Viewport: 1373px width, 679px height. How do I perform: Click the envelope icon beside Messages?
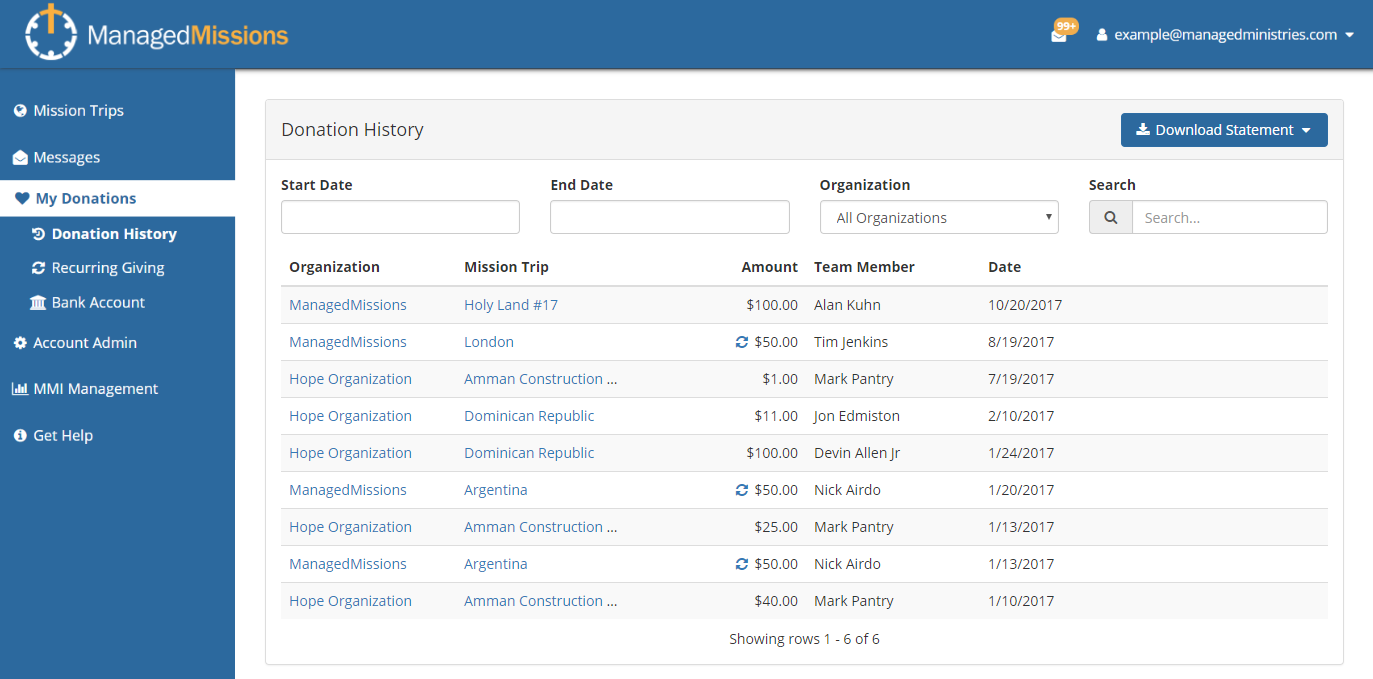click(20, 158)
